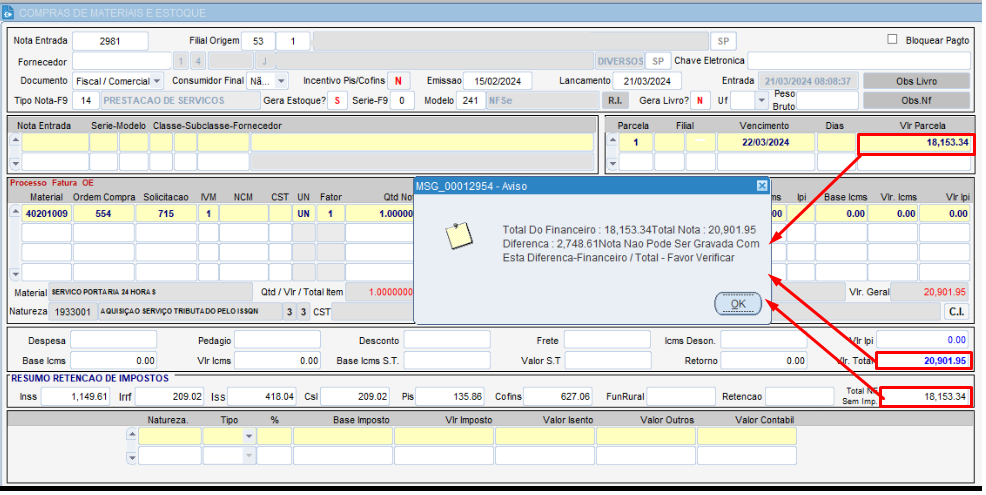The width and height of the screenshot is (986, 495).
Task: Click the Peso Bruto field
Action: pyautogui.click(x=827, y=100)
